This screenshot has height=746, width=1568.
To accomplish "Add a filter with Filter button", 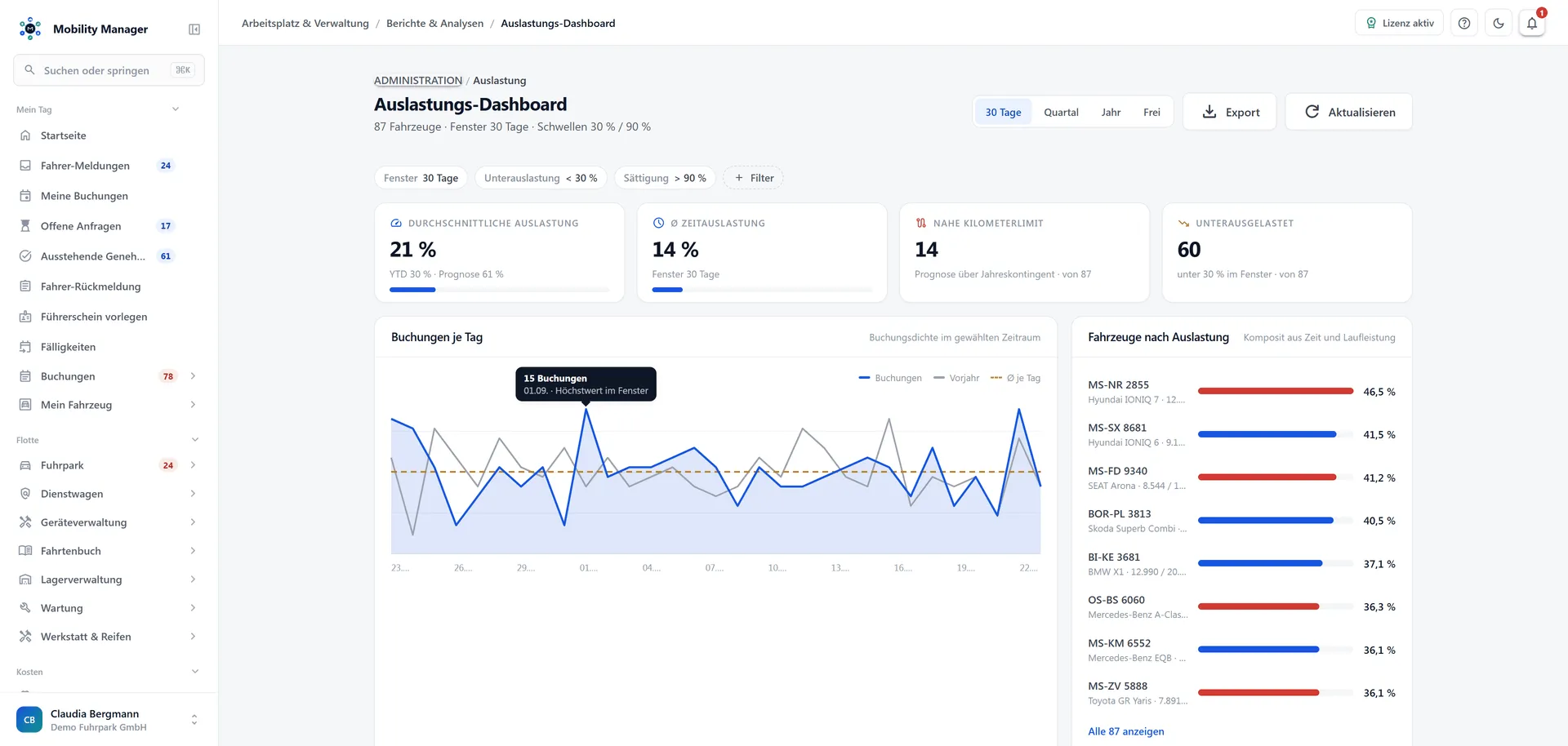I will [x=753, y=178].
